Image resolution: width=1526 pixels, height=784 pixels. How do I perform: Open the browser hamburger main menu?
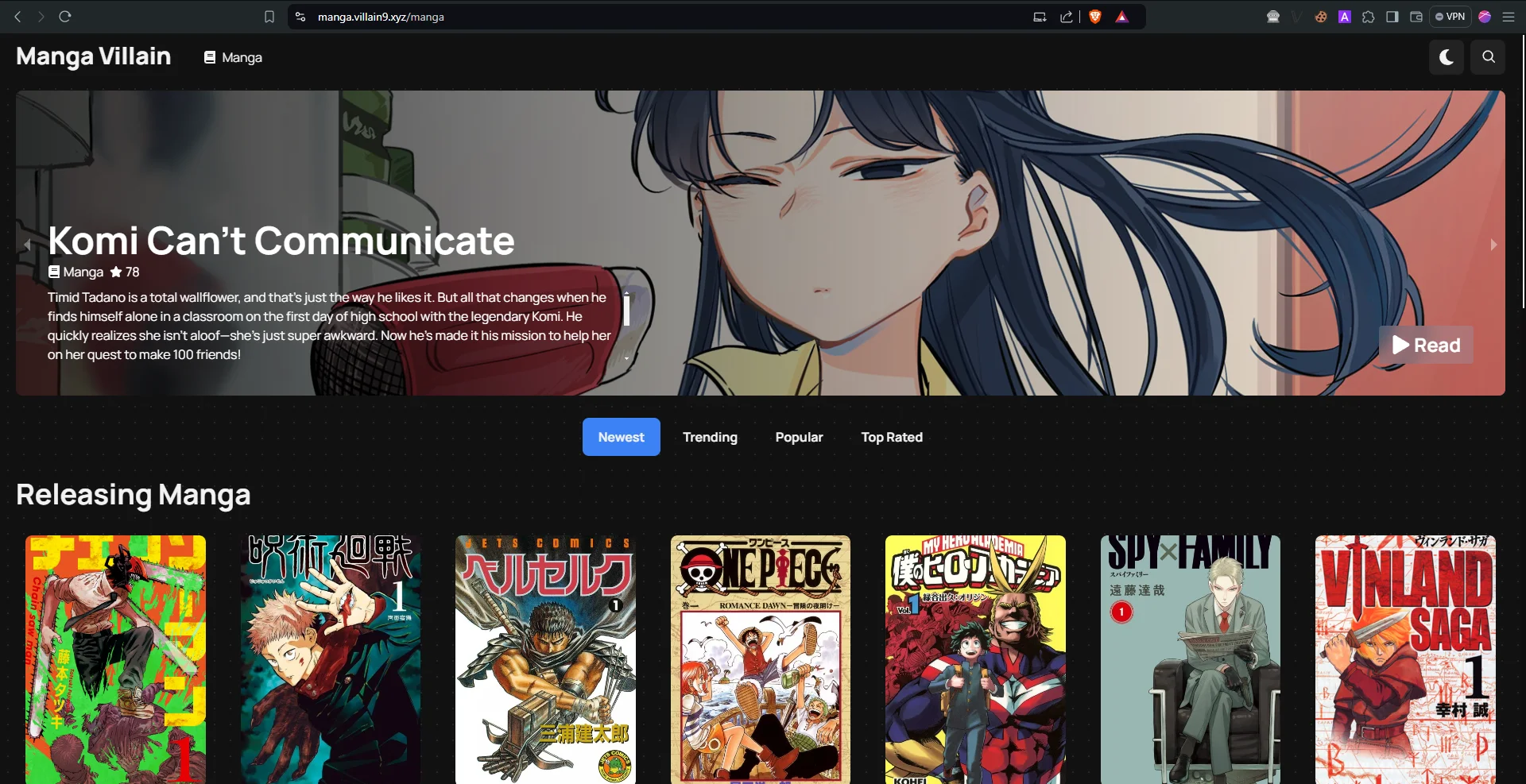[1509, 17]
